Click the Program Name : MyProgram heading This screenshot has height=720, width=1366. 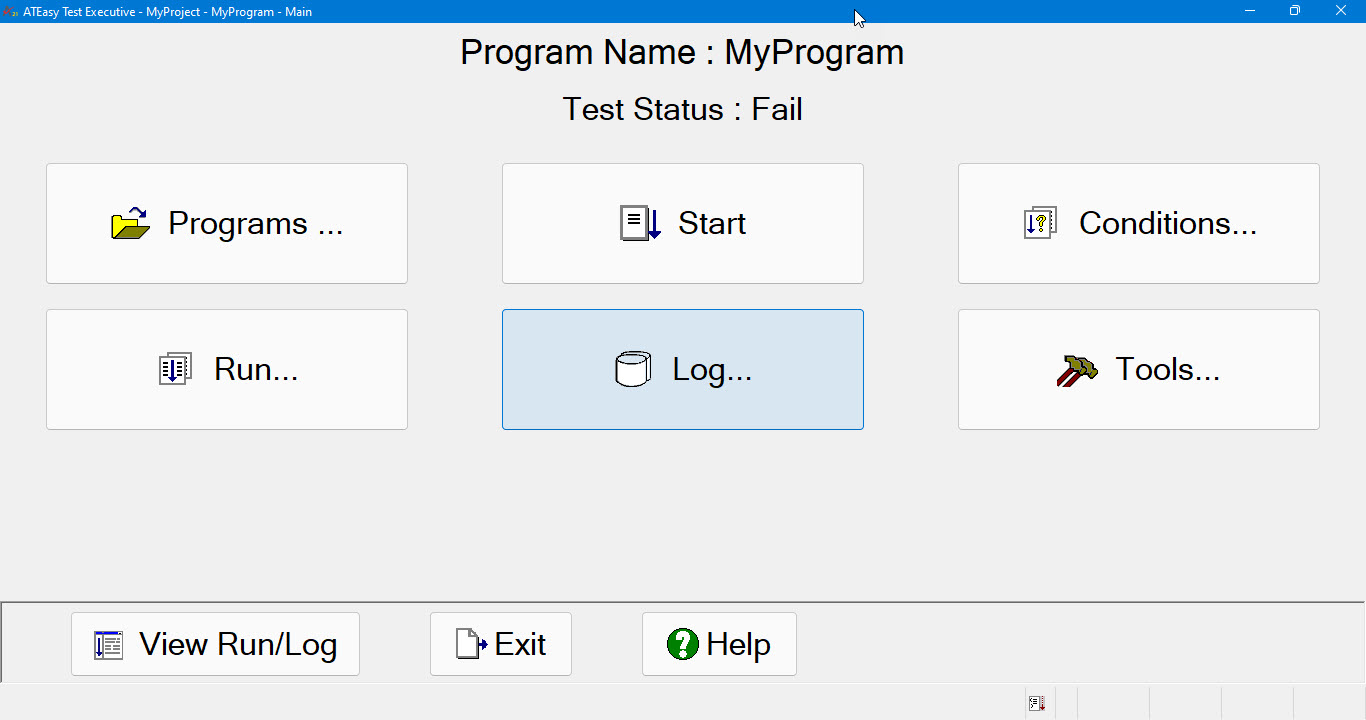point(682,52)
